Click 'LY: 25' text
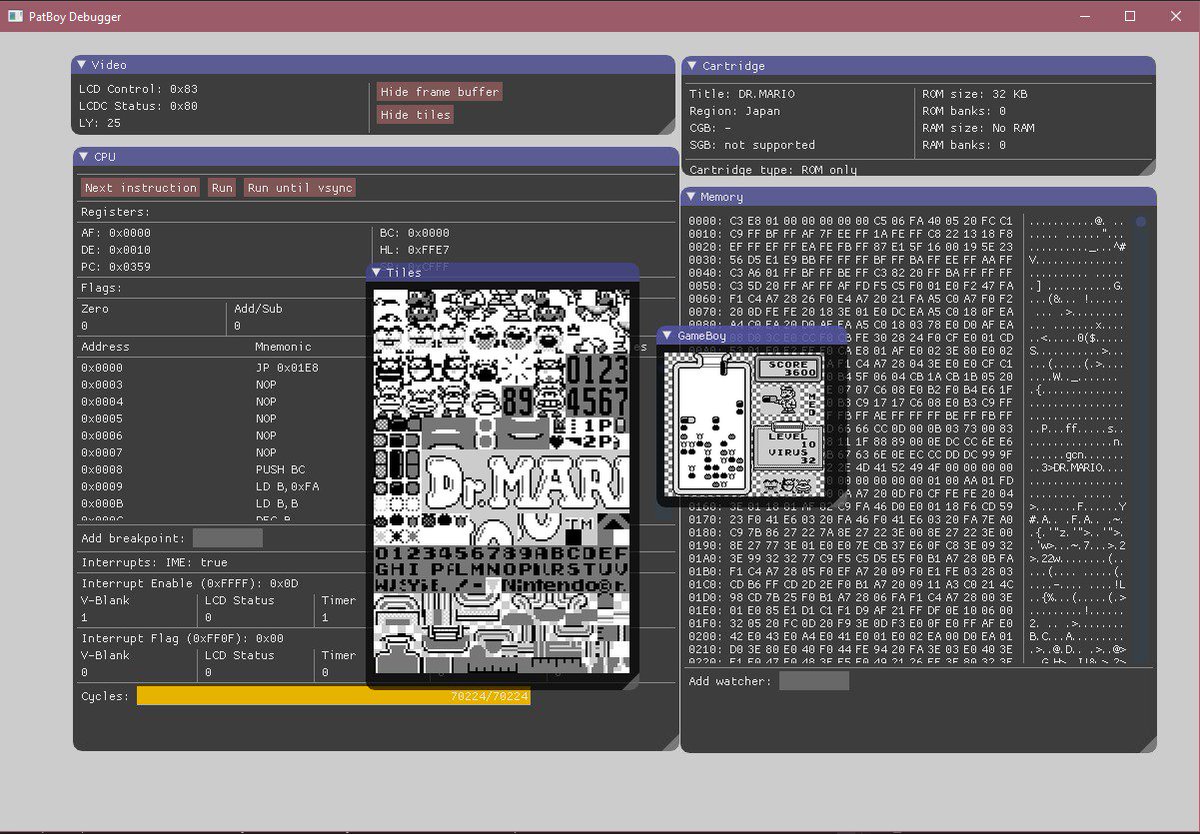The image size is (1200, 834). point(100,123)
